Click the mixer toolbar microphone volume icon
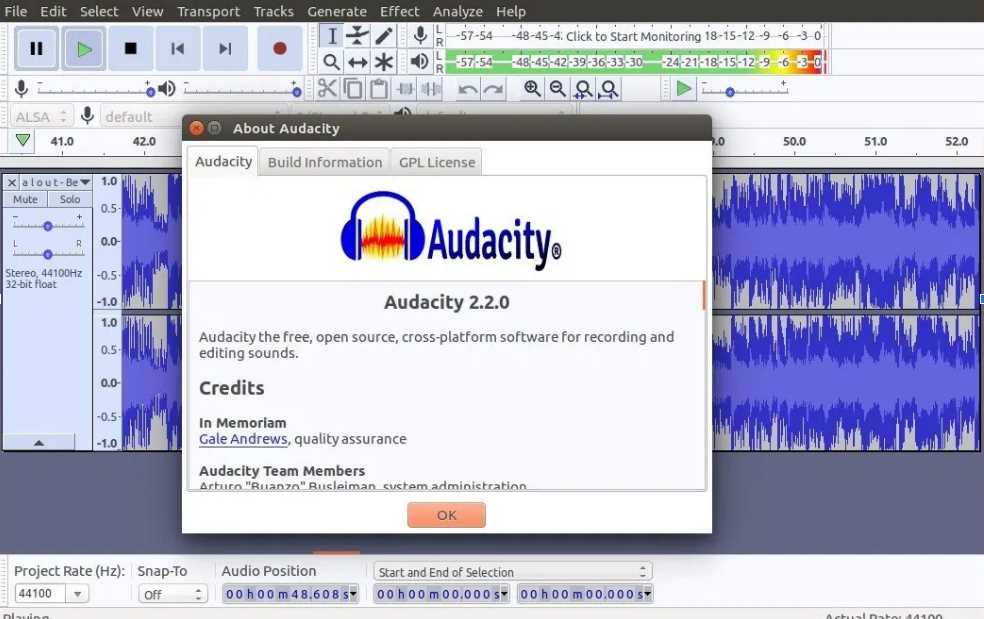This screenshot has height=619, width=984. click(x=21, y=89)
